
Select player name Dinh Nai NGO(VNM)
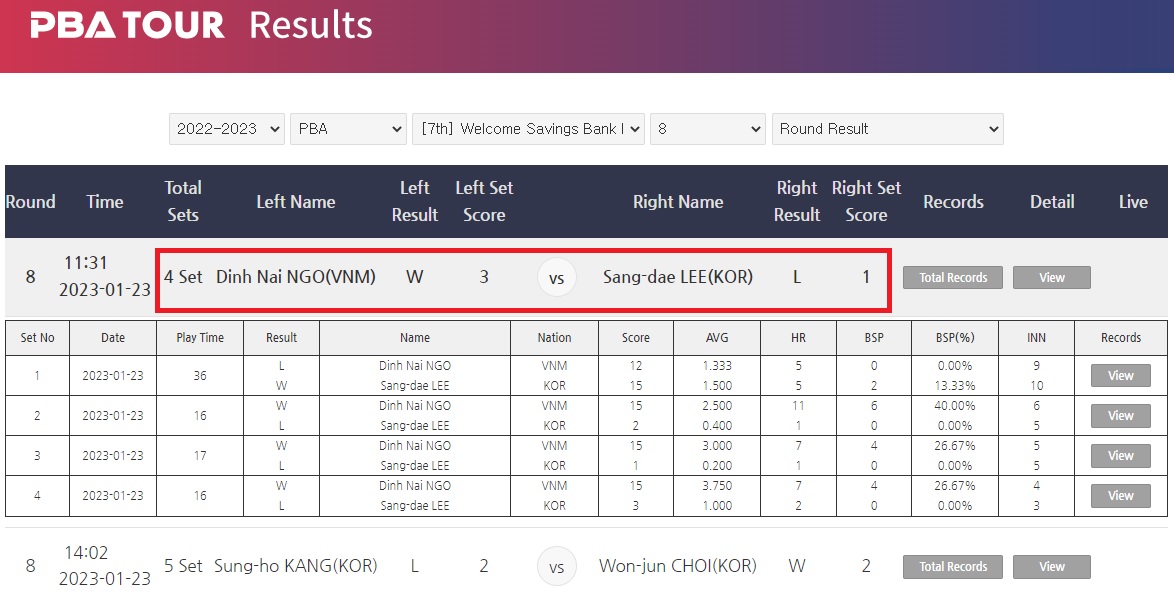296,277
